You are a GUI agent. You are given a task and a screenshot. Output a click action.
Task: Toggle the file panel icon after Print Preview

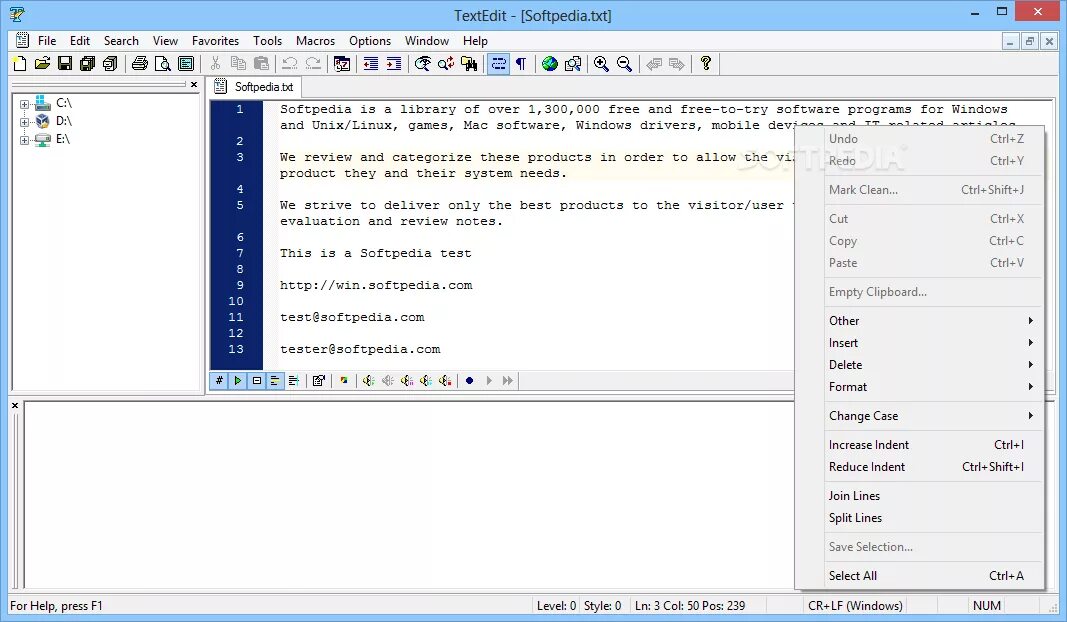(186, 64)
